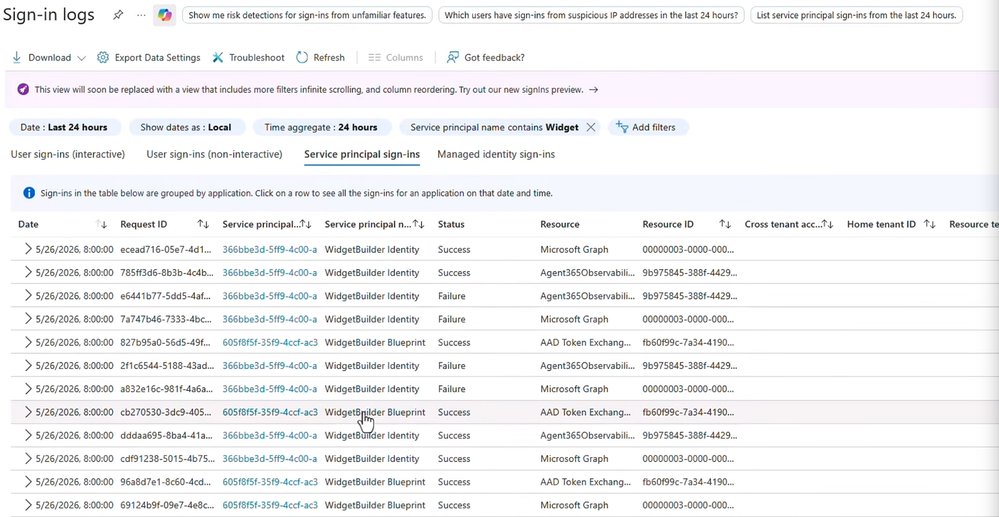Expand the row with request 827b95a0
This screenshot has height=517, width=999.
point(28,342)
